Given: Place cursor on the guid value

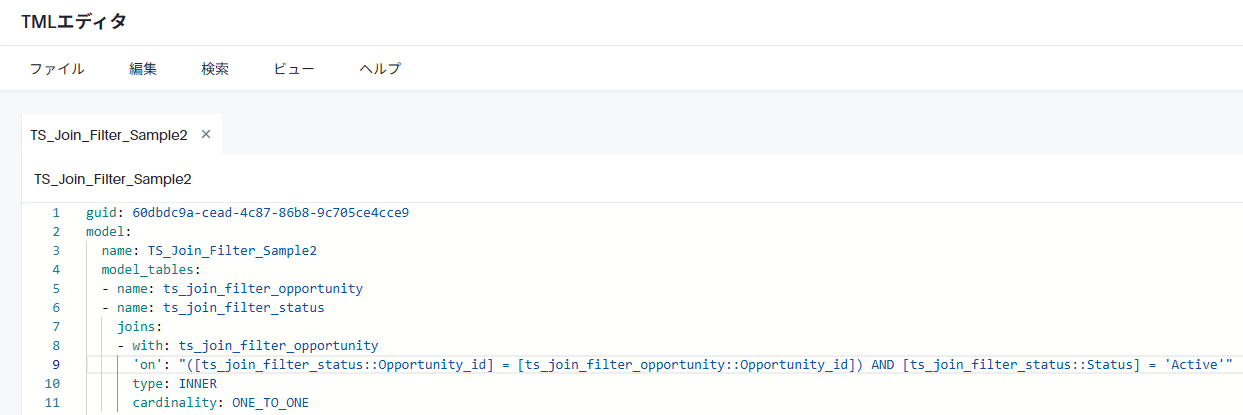Looking at the screenshot, I should click(270, 213).
